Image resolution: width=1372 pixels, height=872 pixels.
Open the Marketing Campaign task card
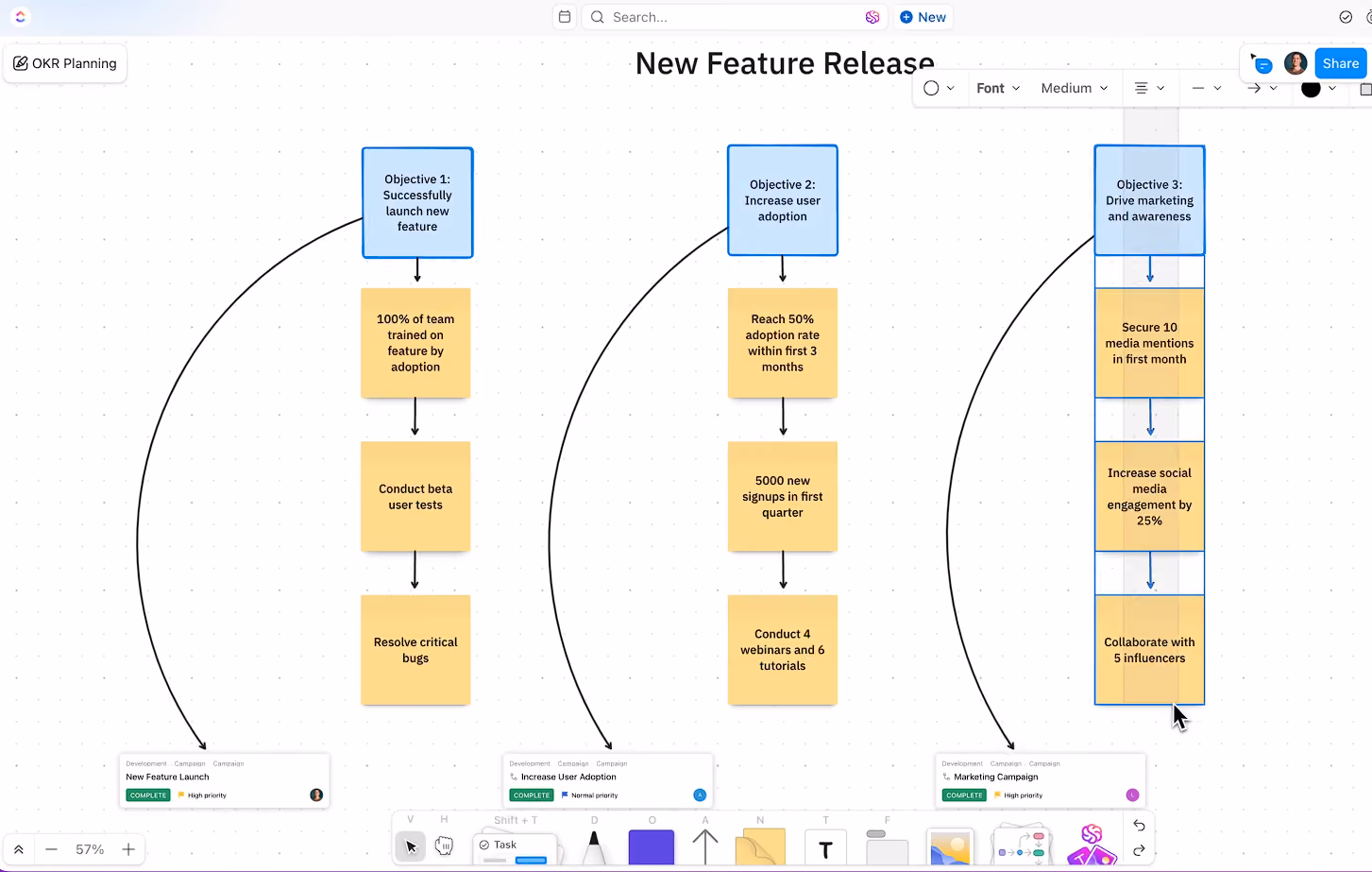coord(1041,780)
